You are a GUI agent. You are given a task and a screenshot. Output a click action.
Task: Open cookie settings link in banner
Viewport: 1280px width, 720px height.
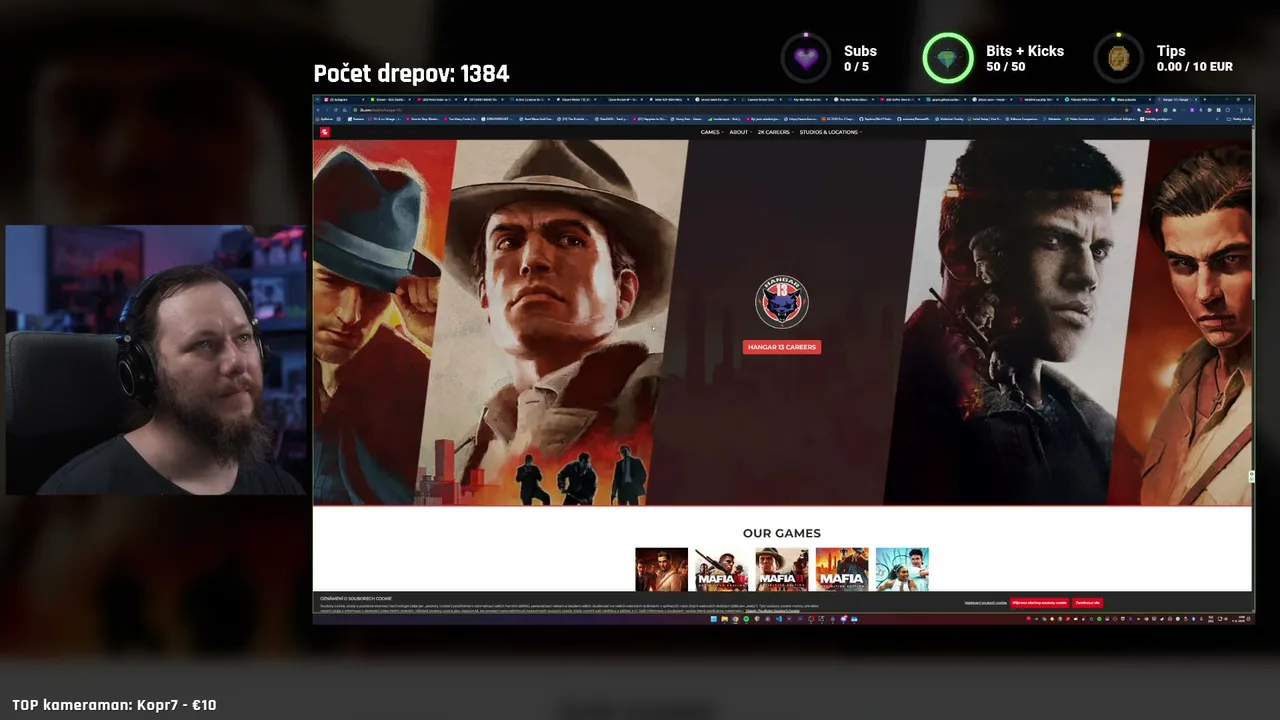click(985, 603)
